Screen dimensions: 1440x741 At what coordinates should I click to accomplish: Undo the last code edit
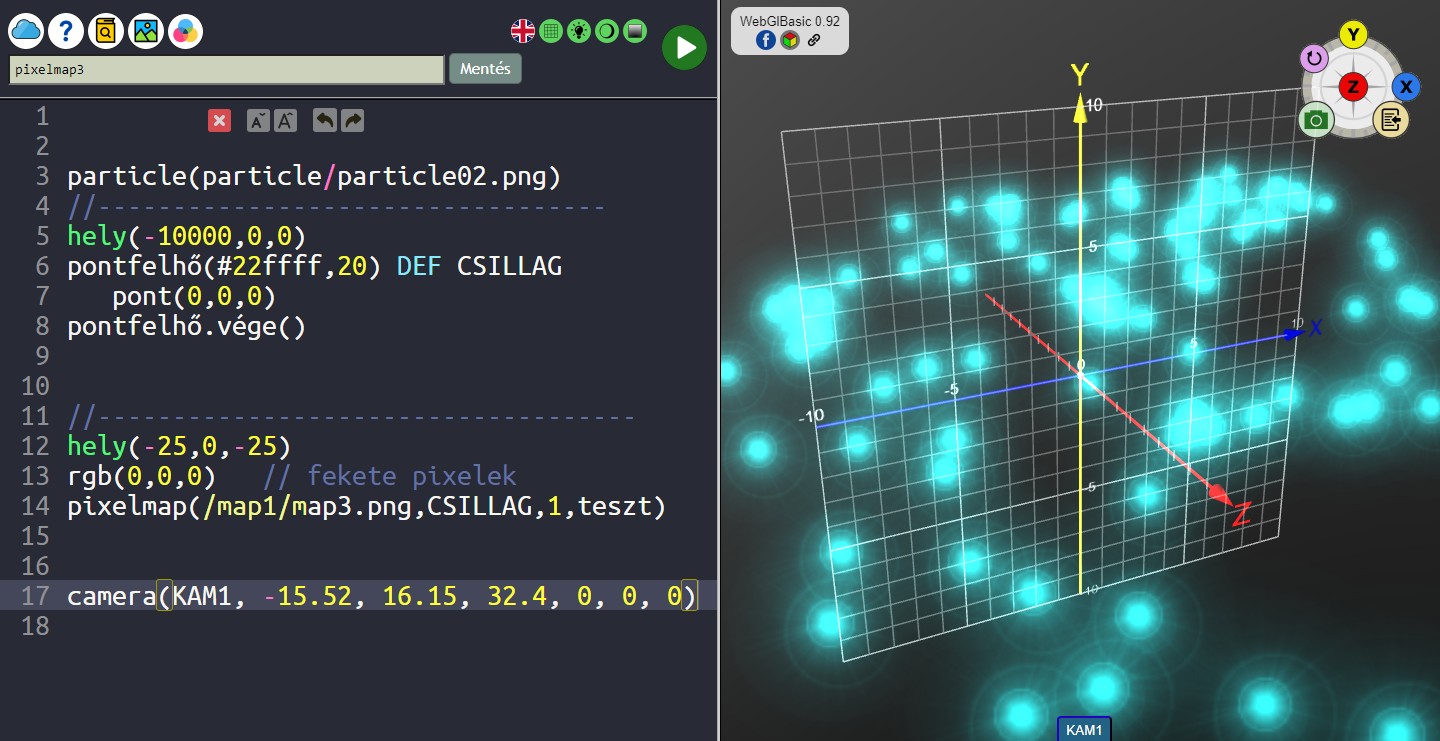(x=324, y=121)
